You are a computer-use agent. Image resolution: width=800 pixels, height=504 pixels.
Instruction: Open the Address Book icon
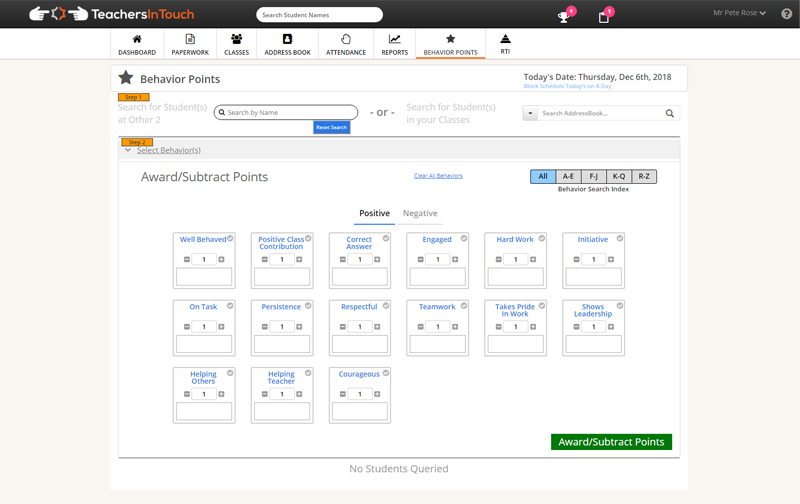point(288,39)
